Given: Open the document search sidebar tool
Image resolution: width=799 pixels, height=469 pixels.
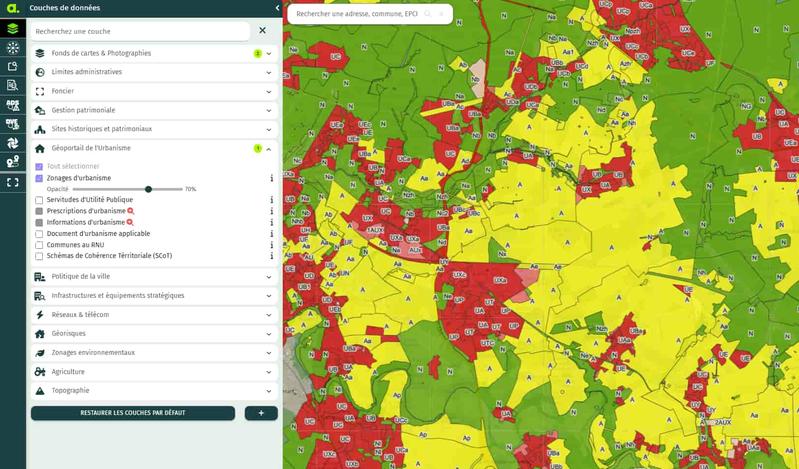Looking at the screenshot, I should point(13,85).
